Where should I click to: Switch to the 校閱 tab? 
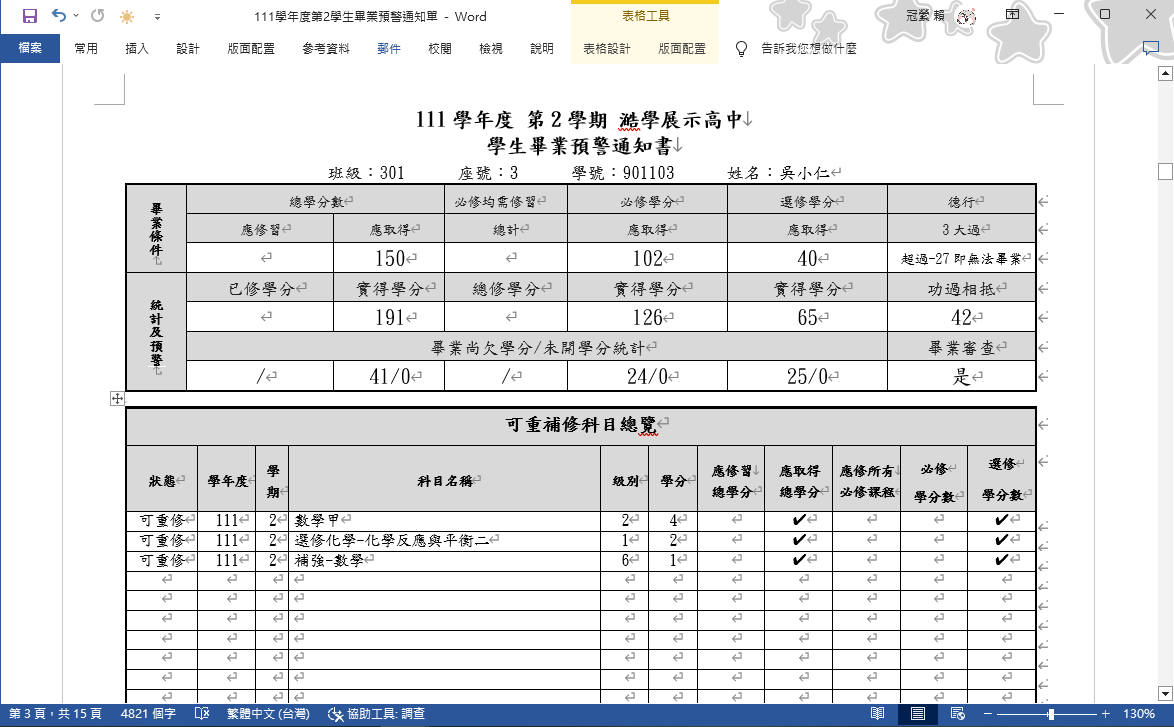click(440, 49)
